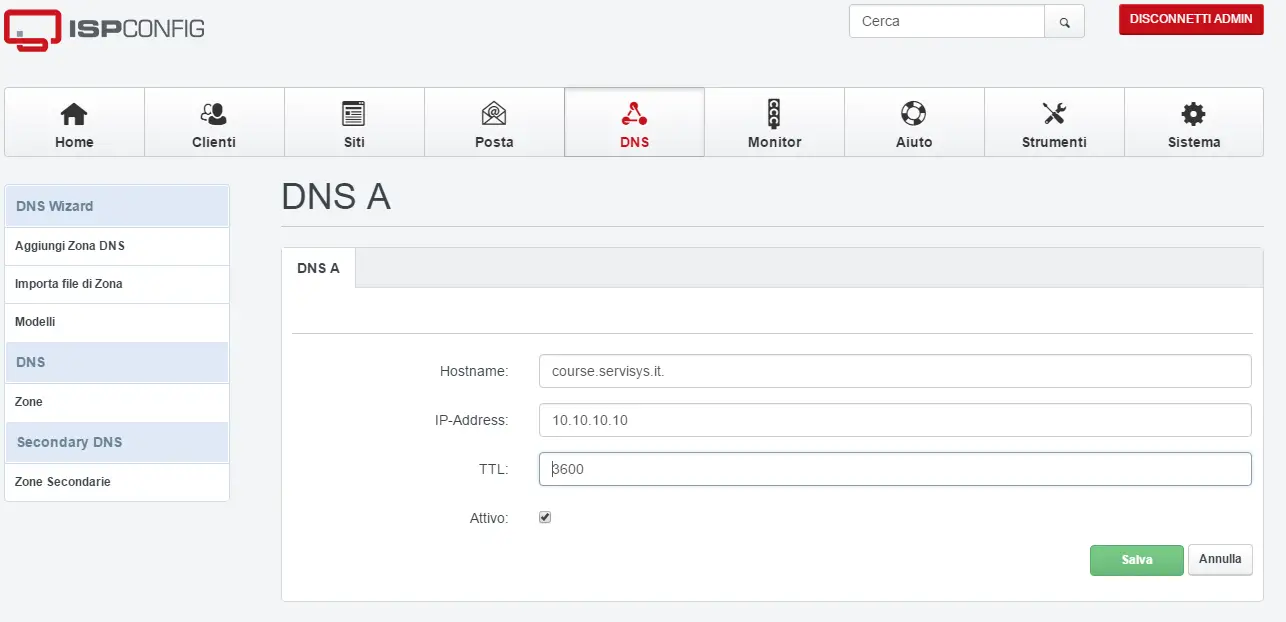Image resolution: width=1286 pixels, height=622 pixels.
Task: Click the DNS sidebar section header
Action: 117,362
